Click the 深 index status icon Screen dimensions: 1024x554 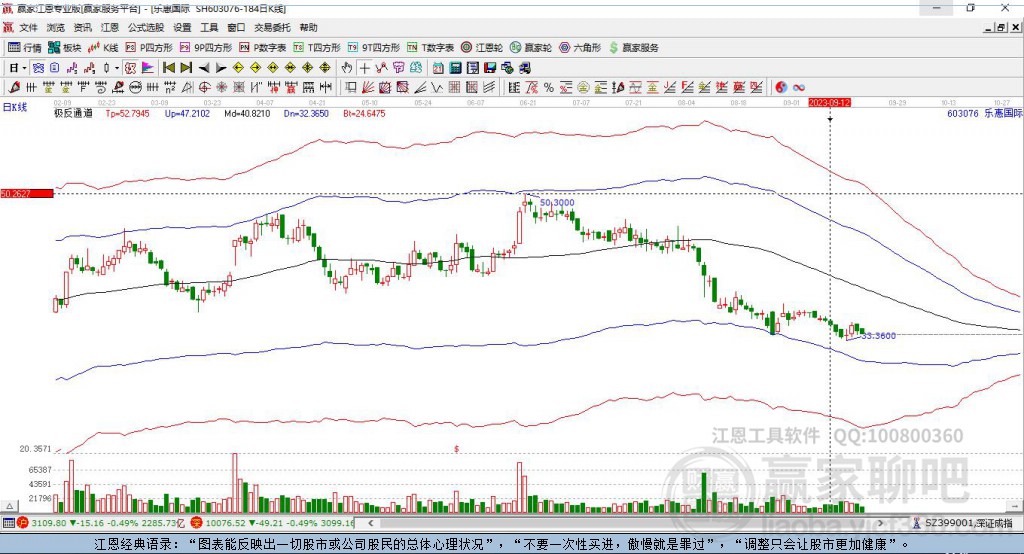pos(197,523)
